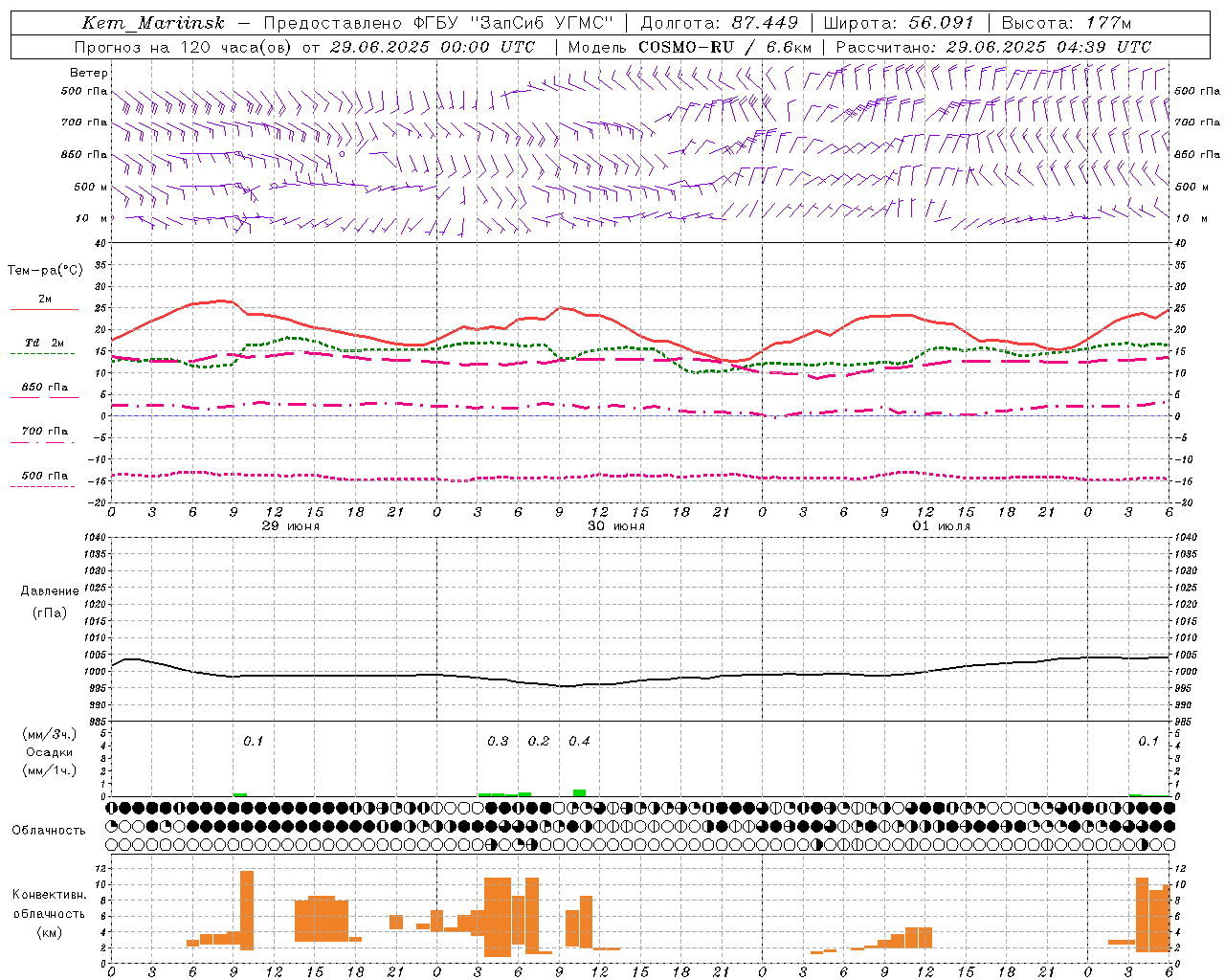
Task: Click the (км) unit label under convective cloudiness
Action: [x=49, y=933]
